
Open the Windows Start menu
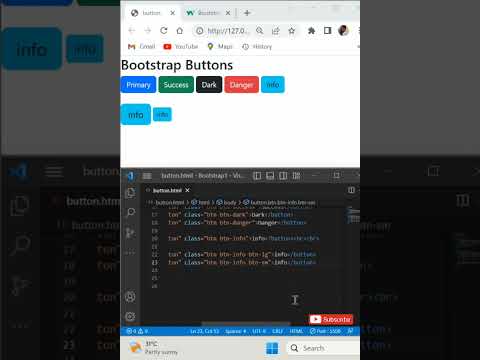(272, 348)
